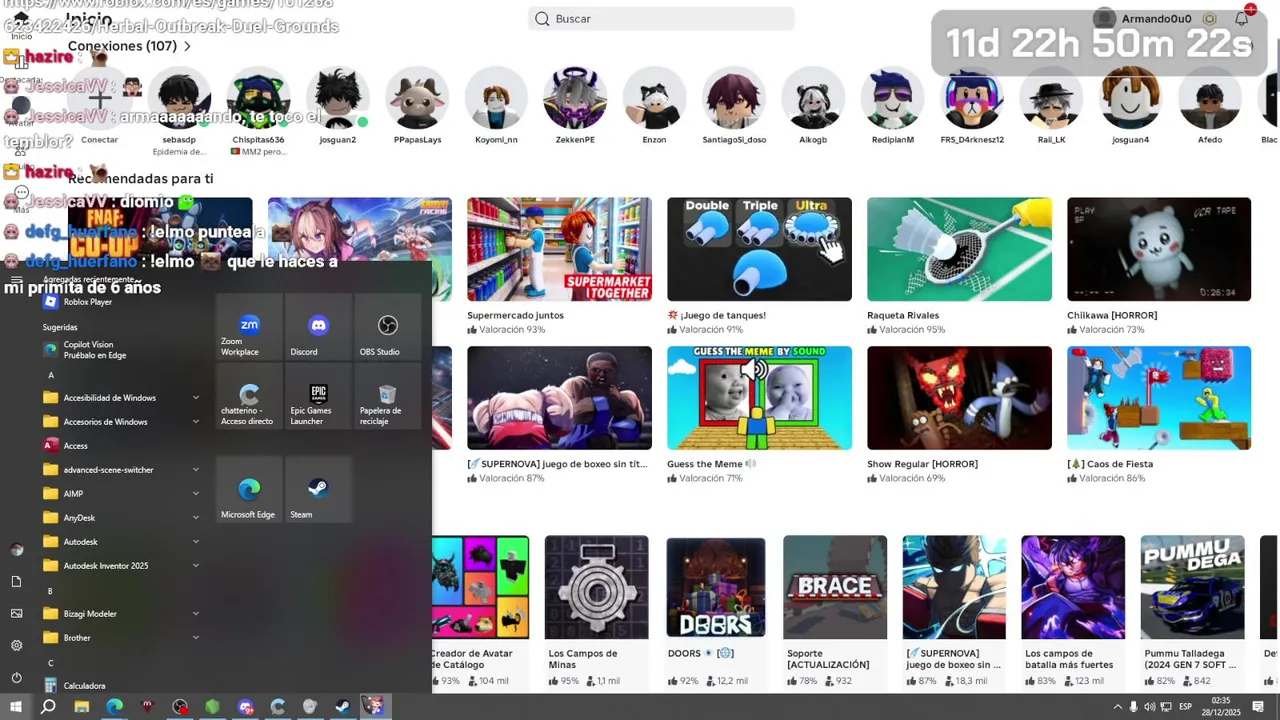Open the Los Campos de Minas thumbnail

pos(596,587)
